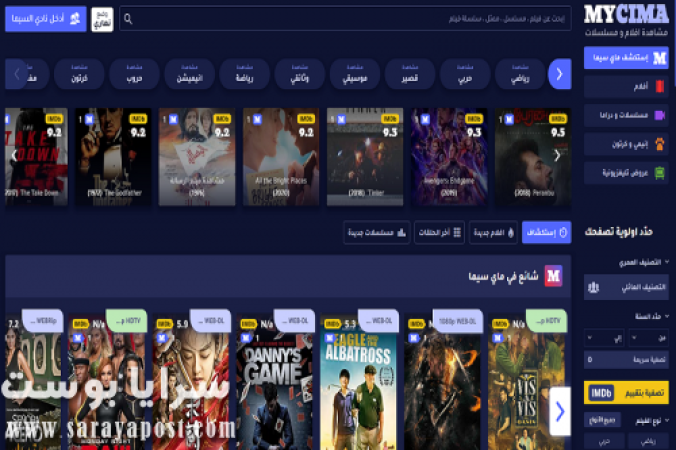Image resolution: width=676 pixels, height=450 pixels.
Task: Open the إلي year dropdown
Action: point(604,338)
